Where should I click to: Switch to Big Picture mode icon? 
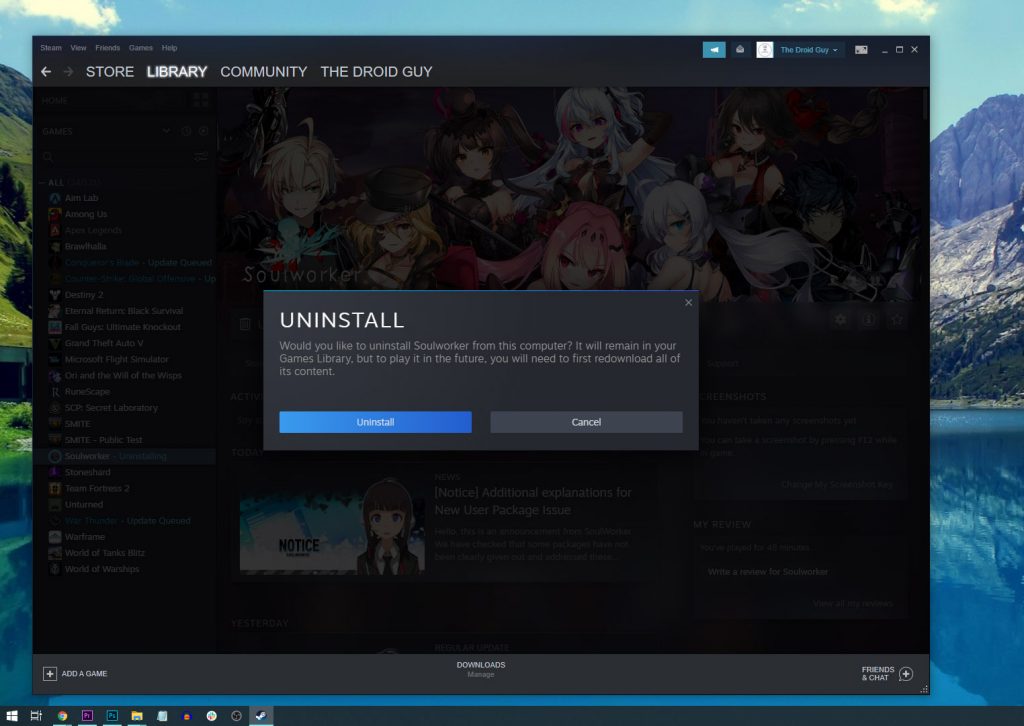[861, 50]
